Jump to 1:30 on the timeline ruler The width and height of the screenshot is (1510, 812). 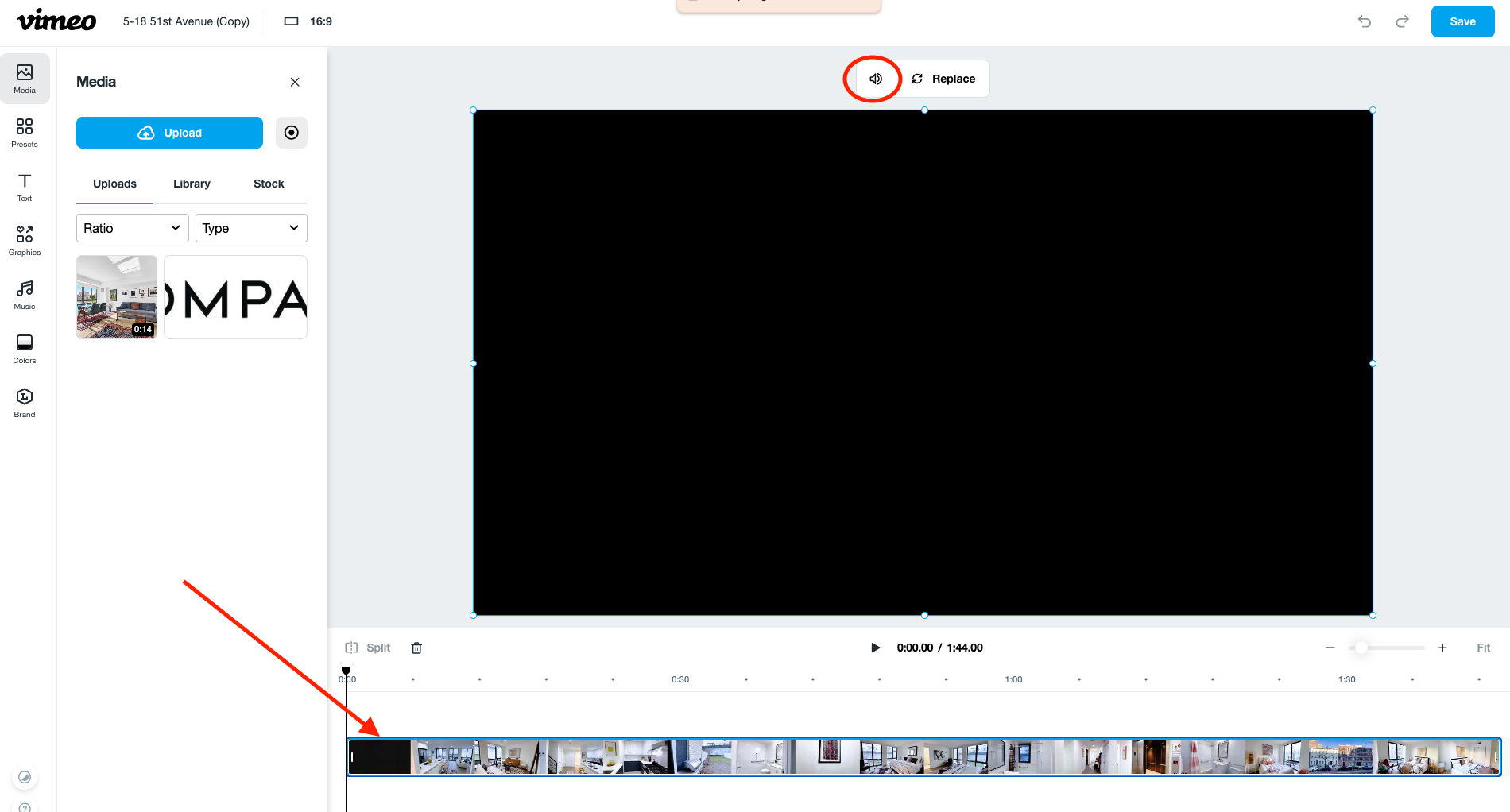coord(1346,679)
